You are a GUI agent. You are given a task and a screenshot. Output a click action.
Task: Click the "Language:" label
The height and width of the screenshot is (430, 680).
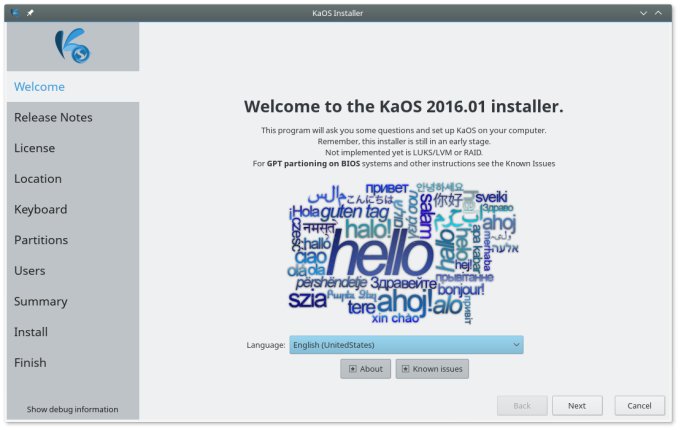pyautogui.click(x=265, y=345)
